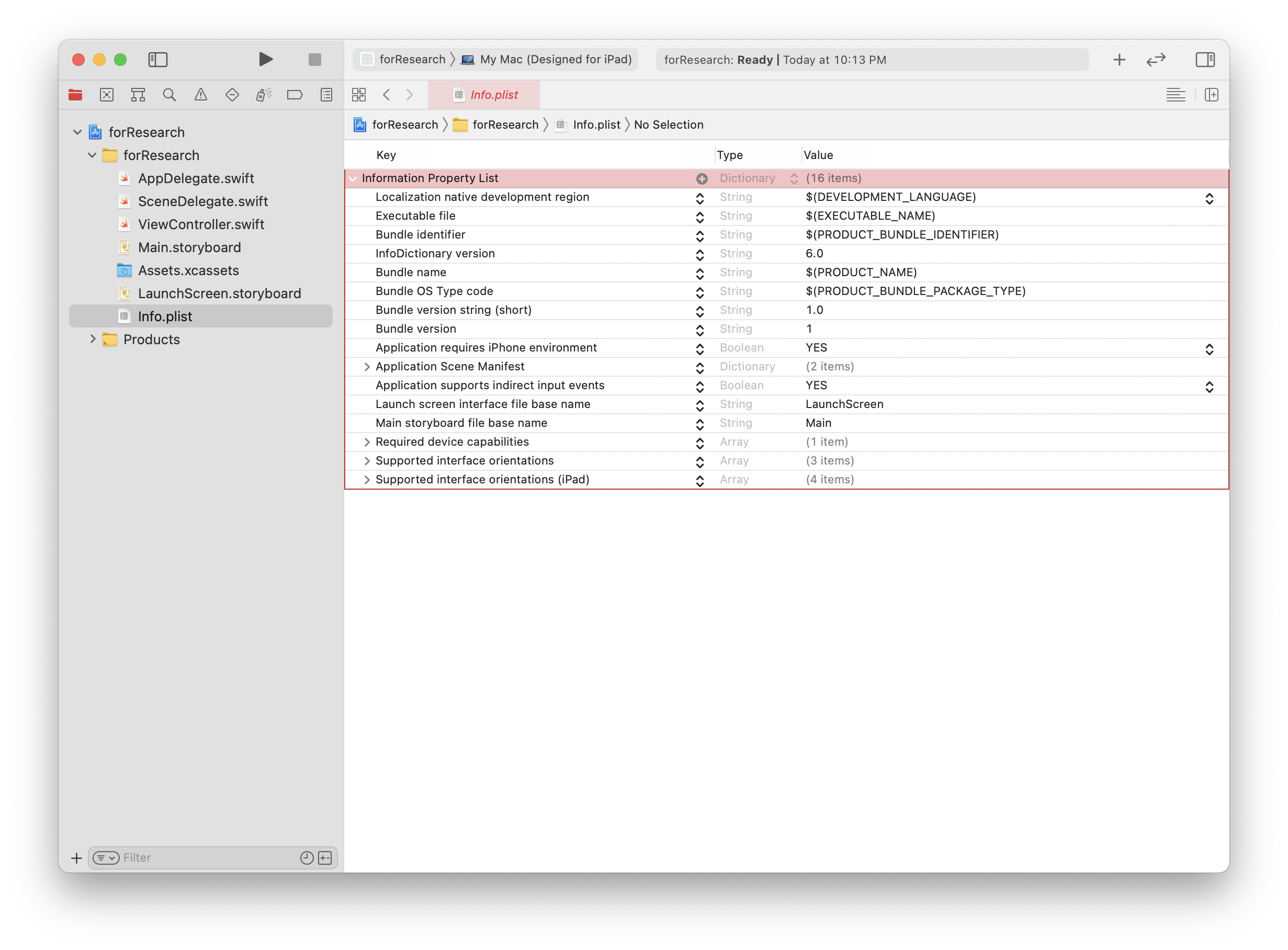This screenshot has width=1288, height=950.
Task: Toggle recent files filter clock icon
Action: [307, 857]
